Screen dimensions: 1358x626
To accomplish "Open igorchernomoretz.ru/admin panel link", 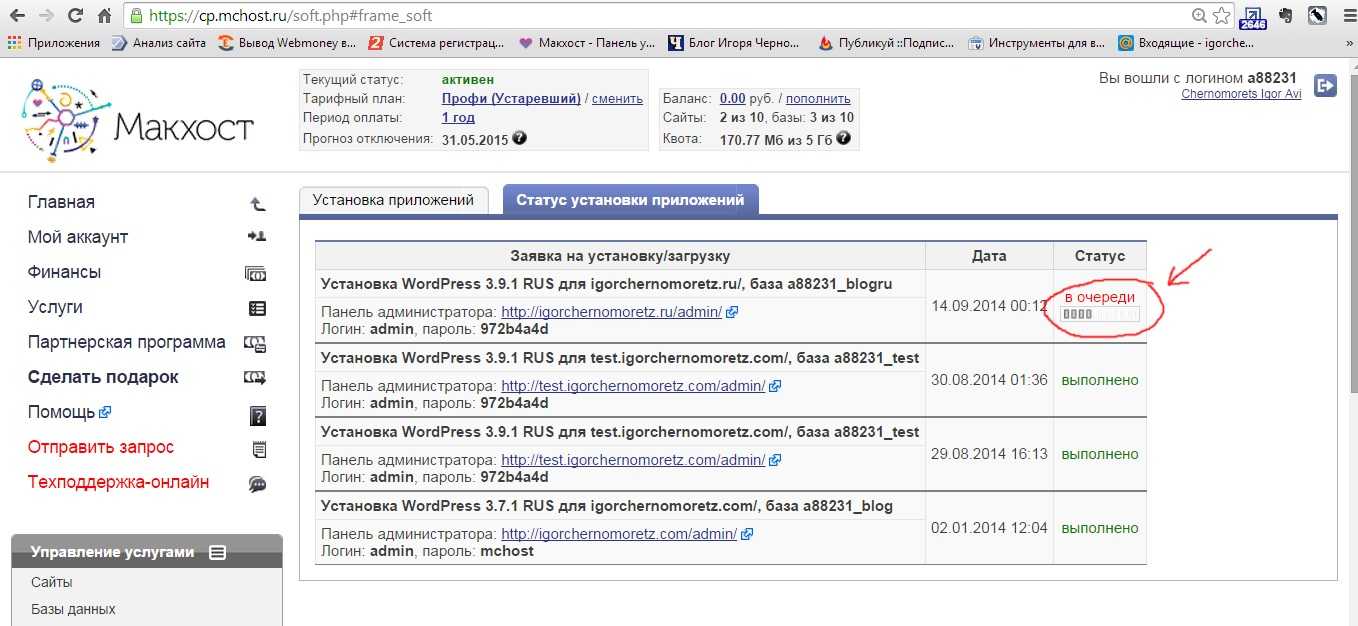I will coord(611,312).
